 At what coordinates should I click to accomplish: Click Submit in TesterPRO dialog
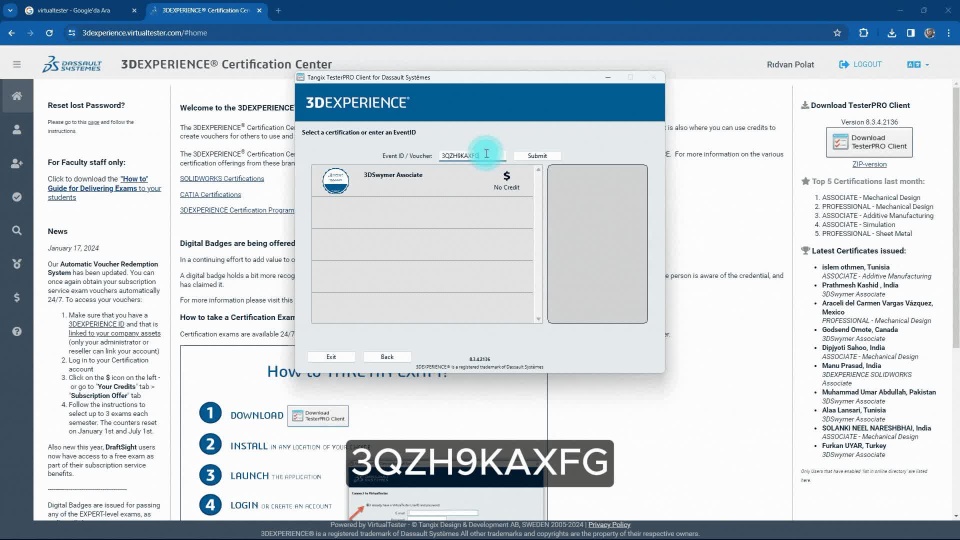pos(537,156)
